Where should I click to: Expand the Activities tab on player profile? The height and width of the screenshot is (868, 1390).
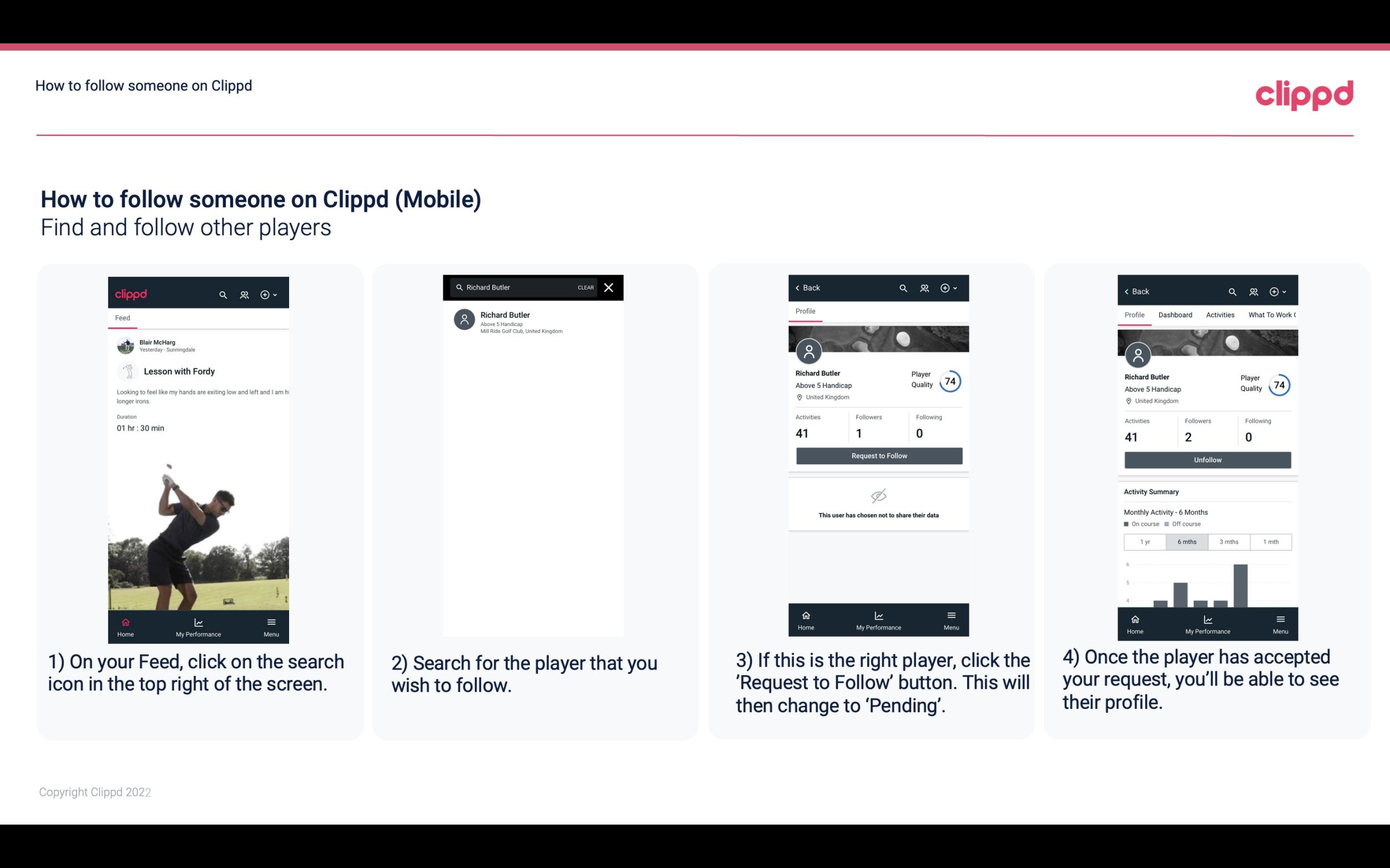[1220, 314]
